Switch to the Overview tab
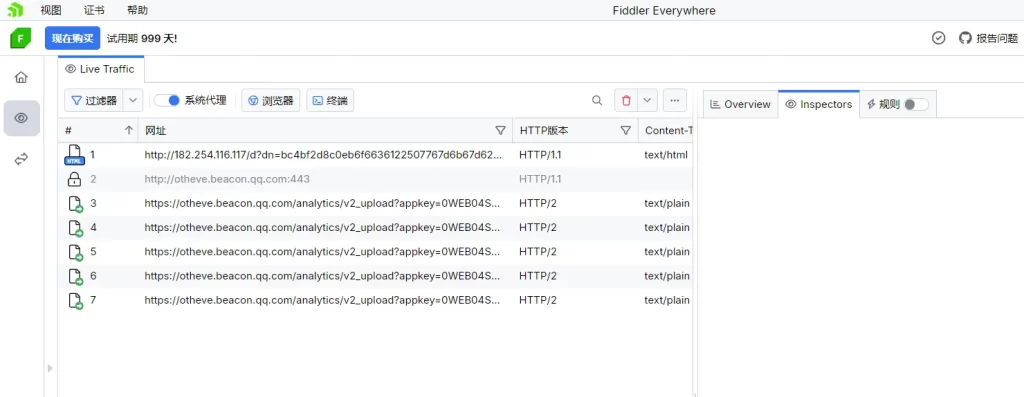 pyautogui.click(x=741, y=104)
